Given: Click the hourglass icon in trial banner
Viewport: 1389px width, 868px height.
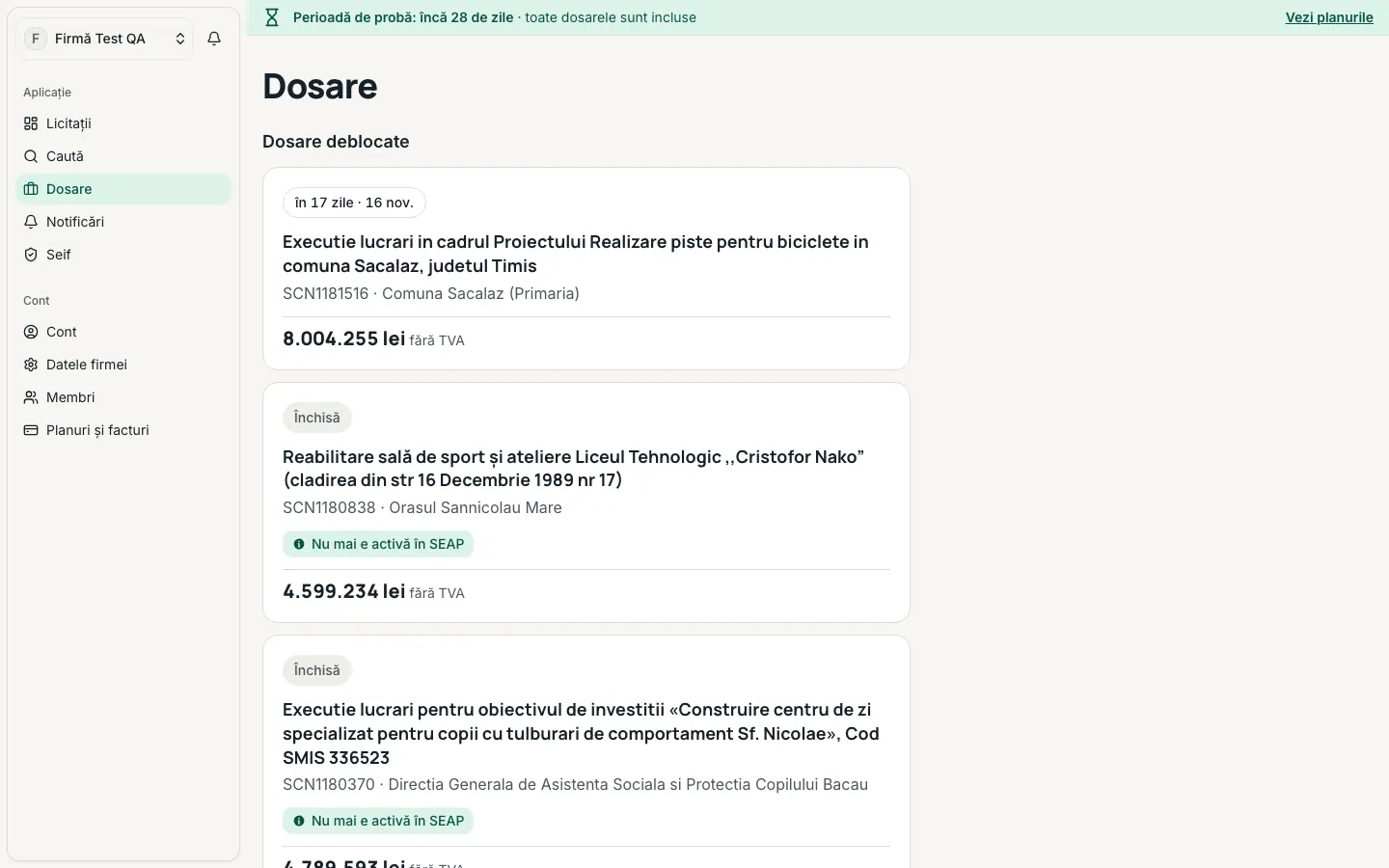Looking at the screenshot, I should coord(272,17).
